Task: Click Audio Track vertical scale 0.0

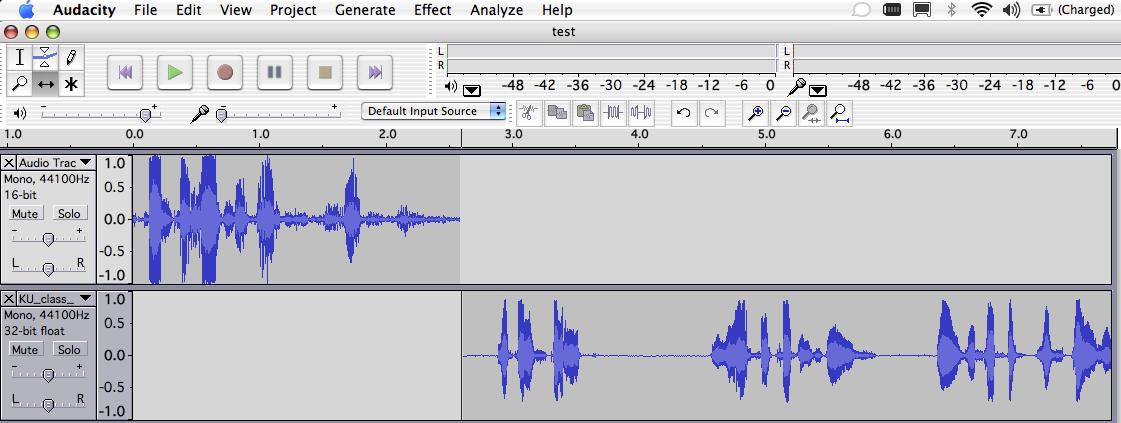Action: tap(114, 219)
